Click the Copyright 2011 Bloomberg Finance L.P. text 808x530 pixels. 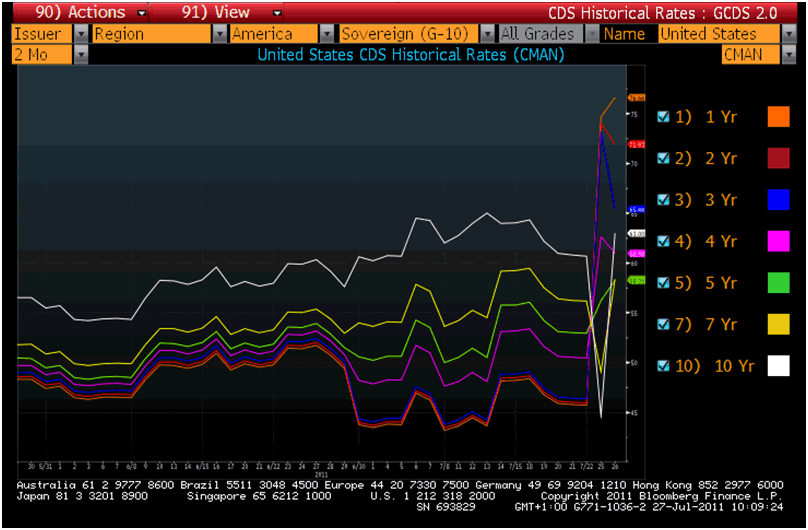(661, 496)
